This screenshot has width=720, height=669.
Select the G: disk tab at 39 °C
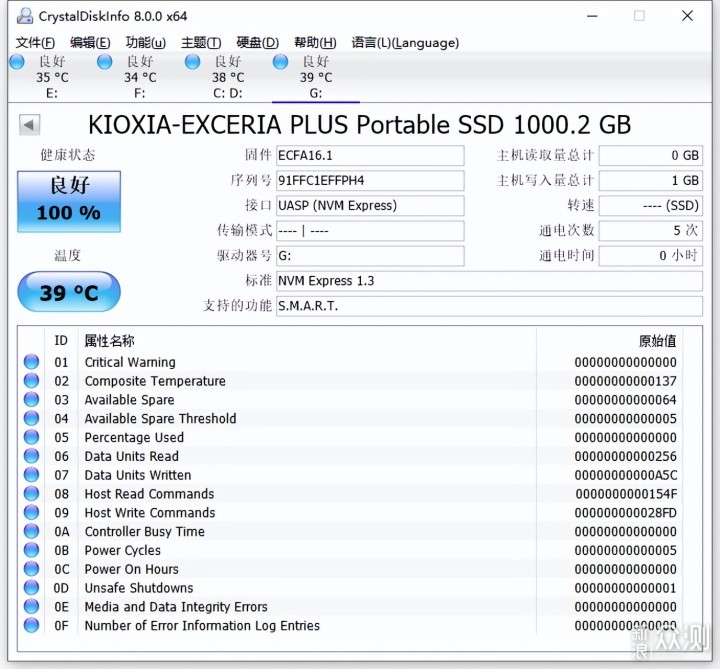[x=316, y=77]
